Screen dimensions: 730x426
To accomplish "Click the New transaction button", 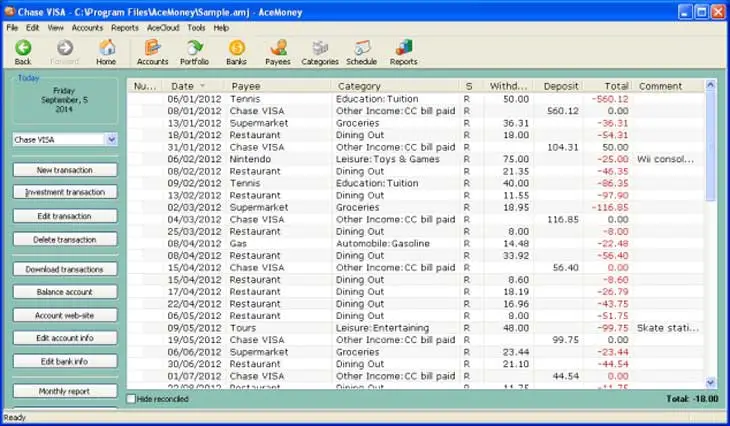I will 65,170.
